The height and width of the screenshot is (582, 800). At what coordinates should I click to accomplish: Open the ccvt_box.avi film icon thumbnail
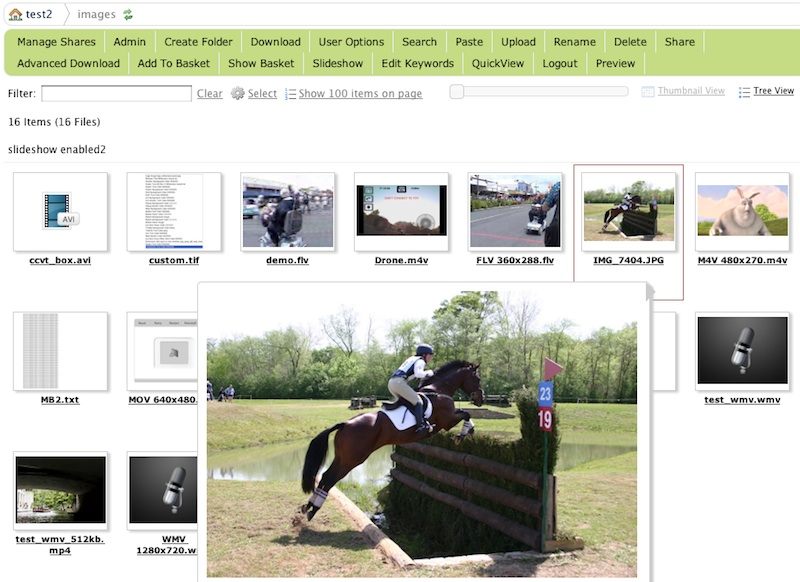click(x=60, y=211)
